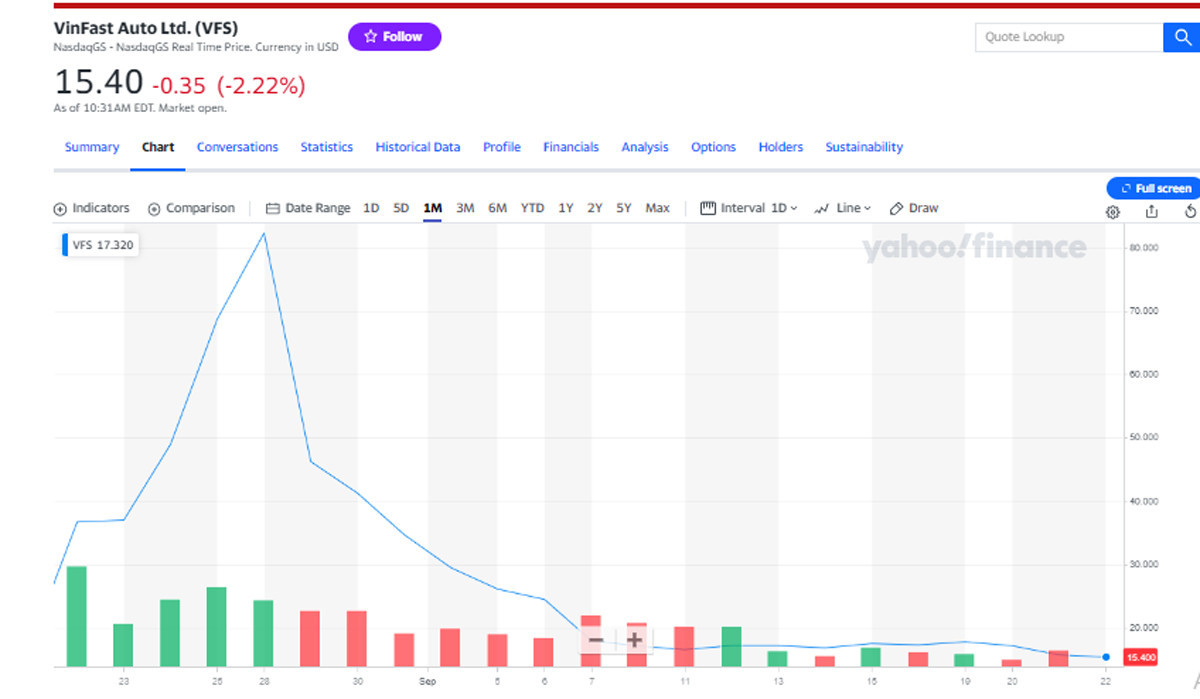The image size is (1200, 699).
Task: Open the Line chart type dropdown
Action: (842, 208)
